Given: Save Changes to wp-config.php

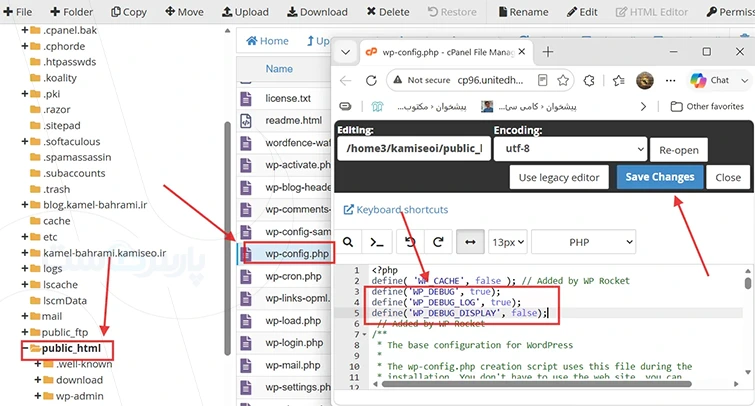Looking at the screenshot, I should click(x=660, y=177).
